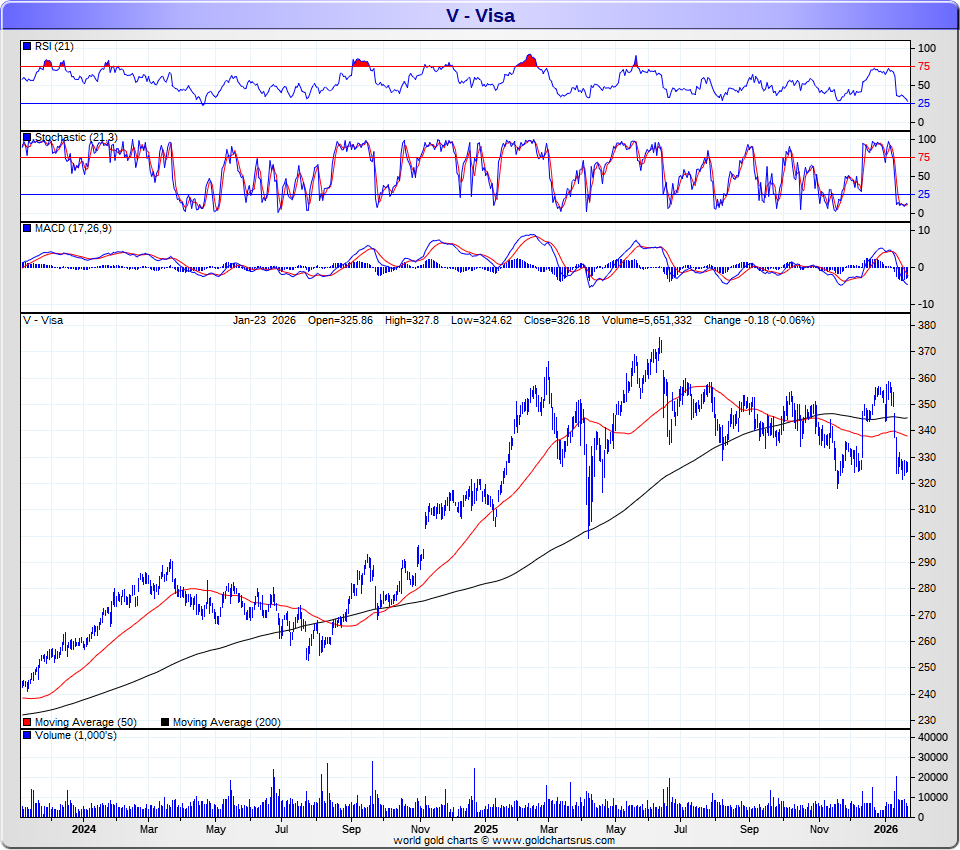
Task: Click the 'Change -0.18 (-0.06%)' text
Action: coord(759,320)
